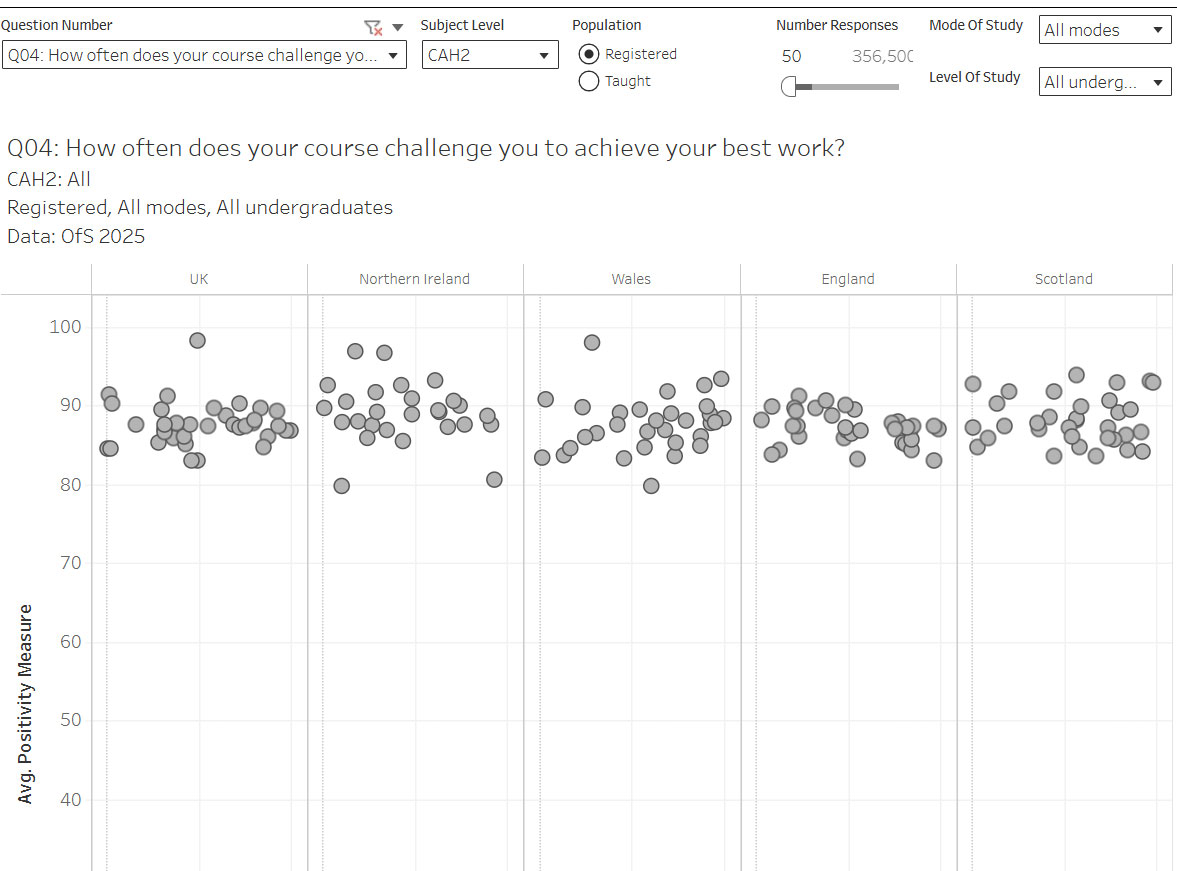Click the Scotland column header
Screen dimensions: 1177x871
1064,279
